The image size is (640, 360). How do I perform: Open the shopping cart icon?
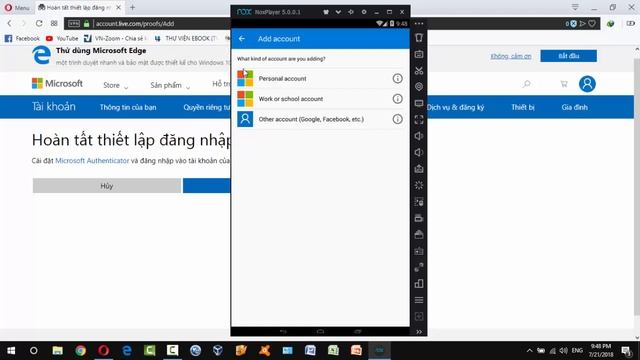tap(564, 84)
